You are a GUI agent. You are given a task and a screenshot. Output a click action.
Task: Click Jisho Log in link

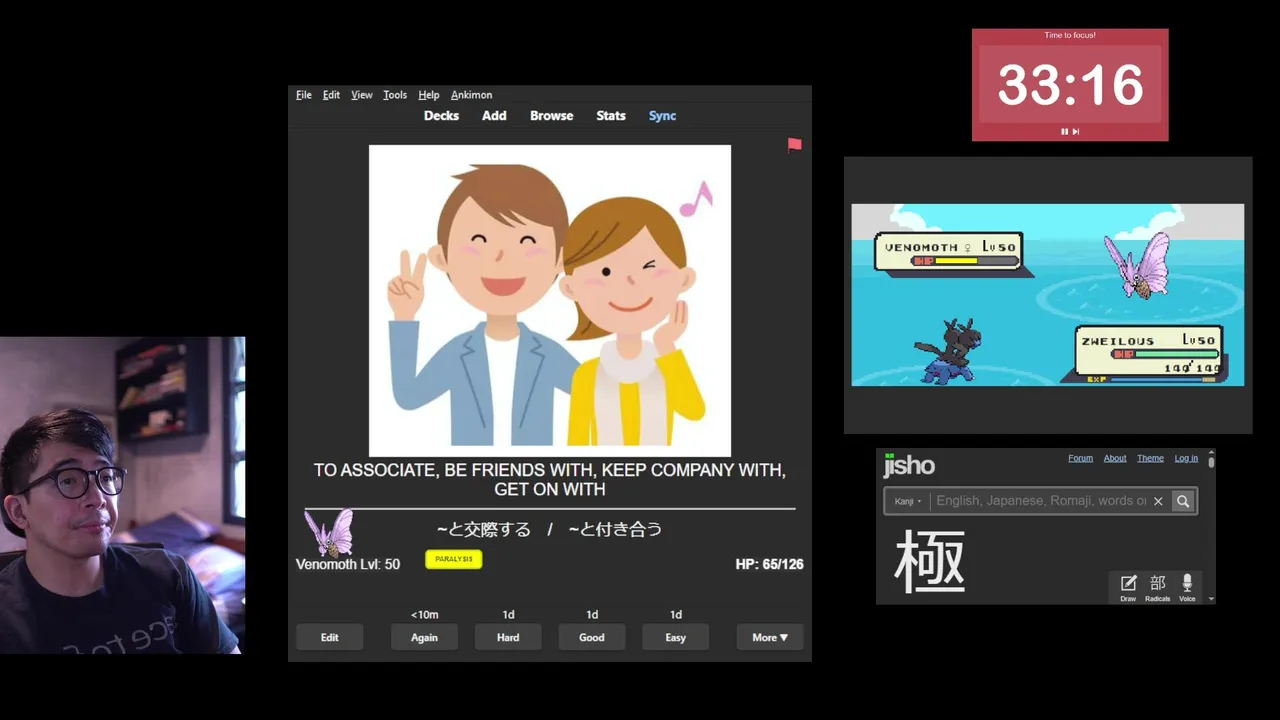click(1186, 458)
